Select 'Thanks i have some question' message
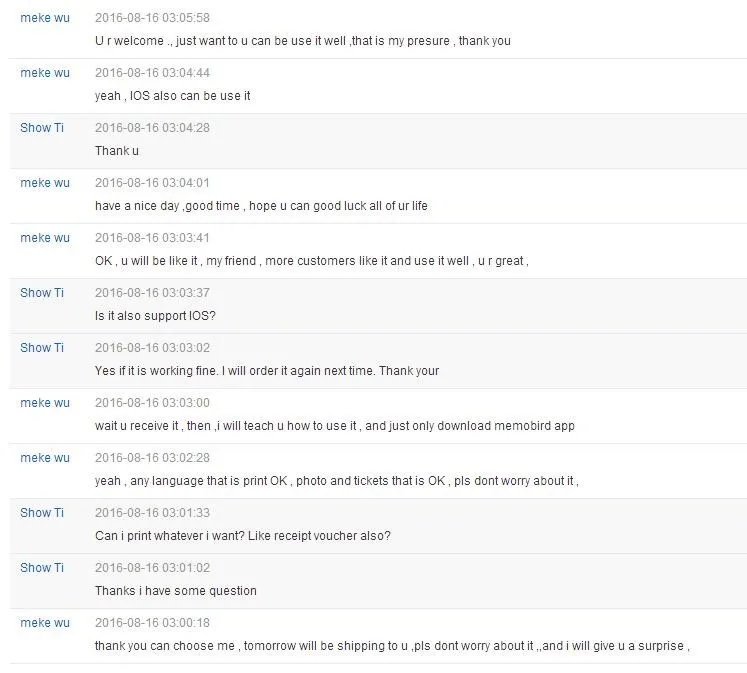The image size is (747, 673). (175, 591)
